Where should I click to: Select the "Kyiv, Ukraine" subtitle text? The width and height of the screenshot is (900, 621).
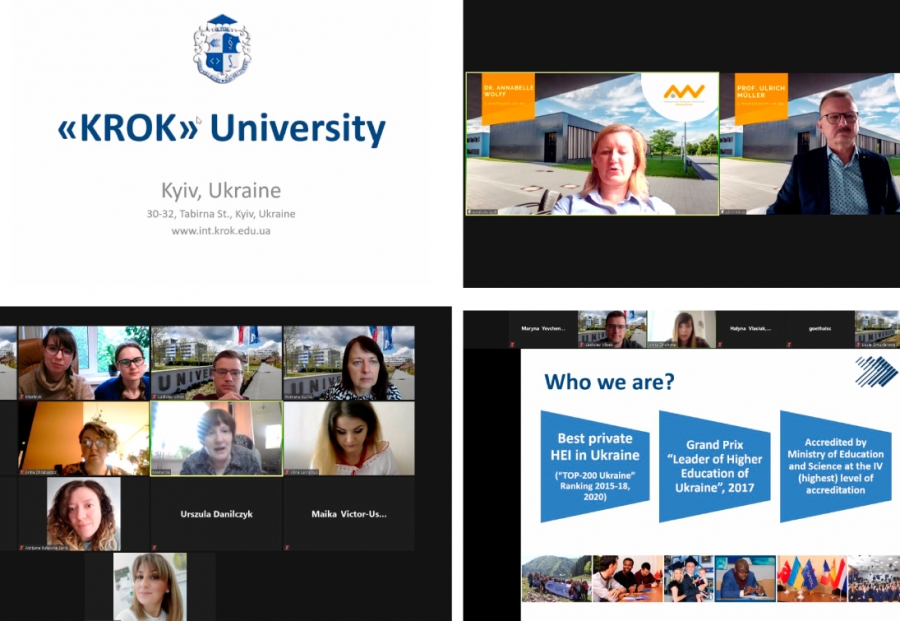pyautogui.click(x=221, y=190)
